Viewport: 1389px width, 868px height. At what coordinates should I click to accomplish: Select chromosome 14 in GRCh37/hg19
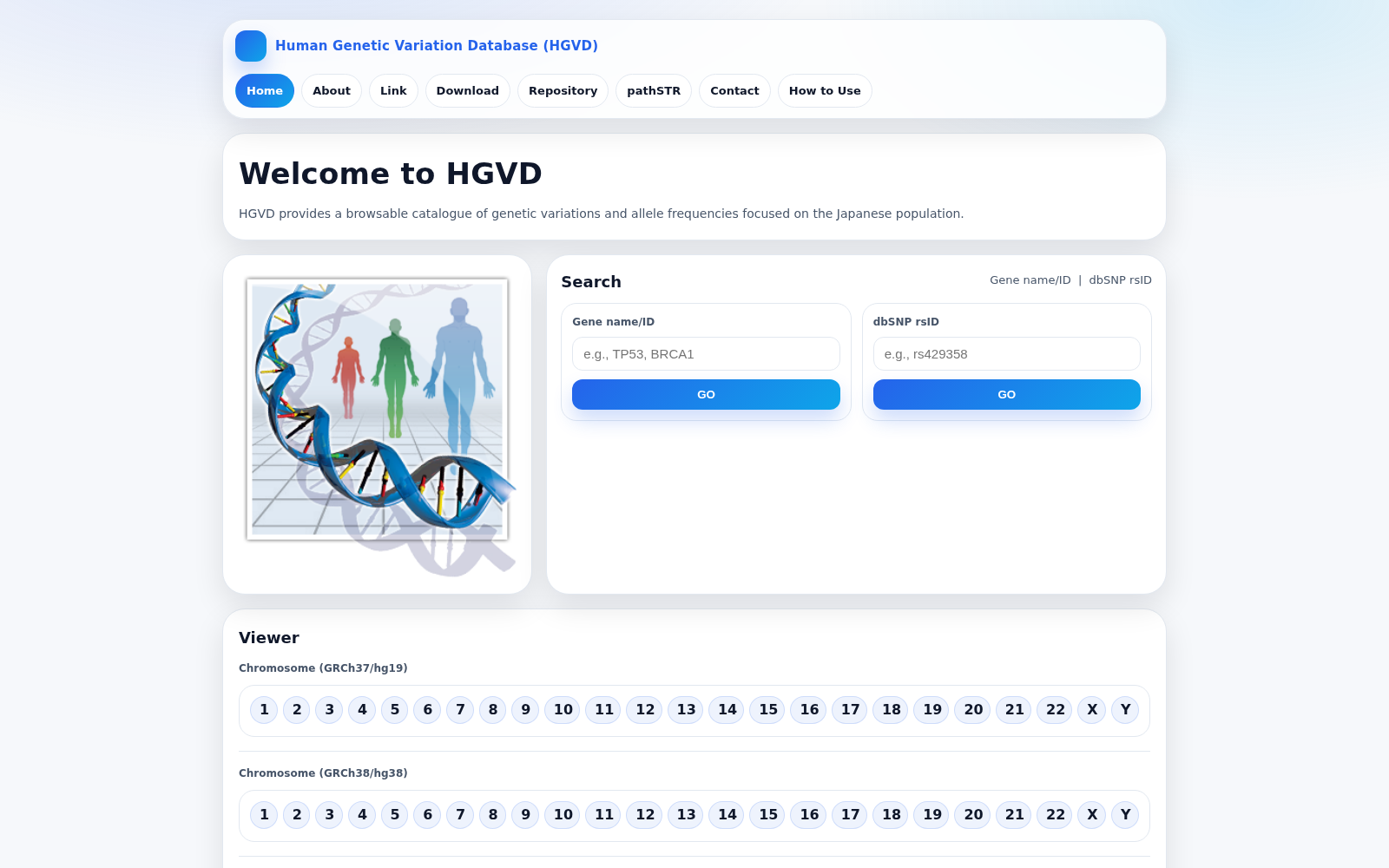(x=727, y=710)
